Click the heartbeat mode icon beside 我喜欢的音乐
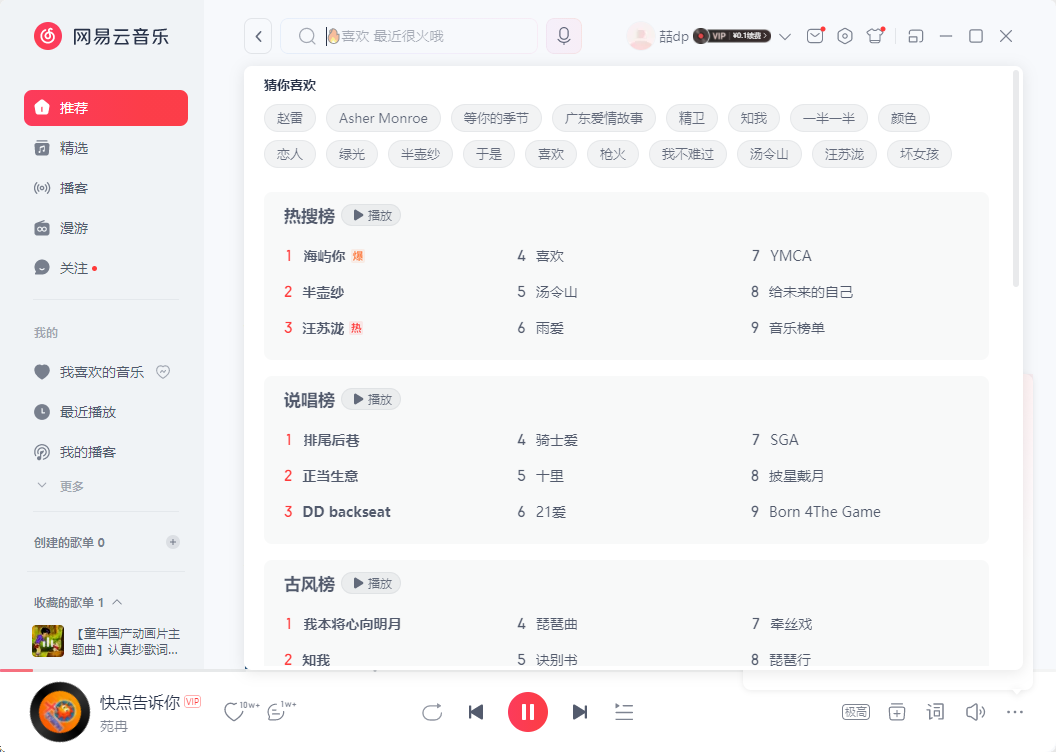Image resolution: width=1056 pixels, height=752 pixels. [x=163, y=372]
